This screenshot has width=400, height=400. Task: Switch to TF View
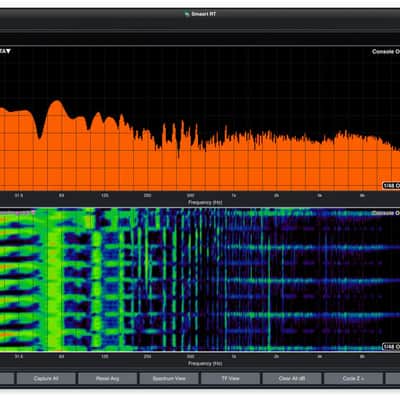[230, 378]
